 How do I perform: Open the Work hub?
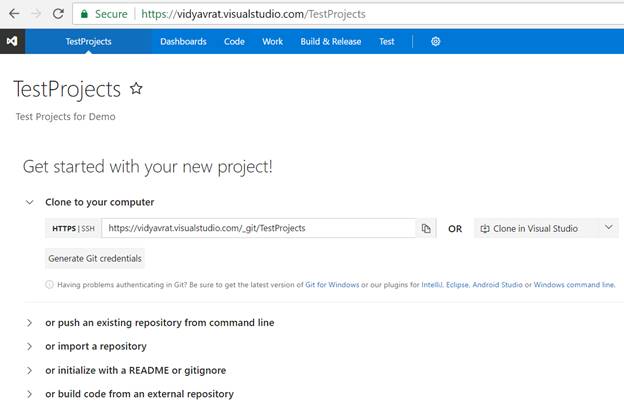(x=273, y=41)
